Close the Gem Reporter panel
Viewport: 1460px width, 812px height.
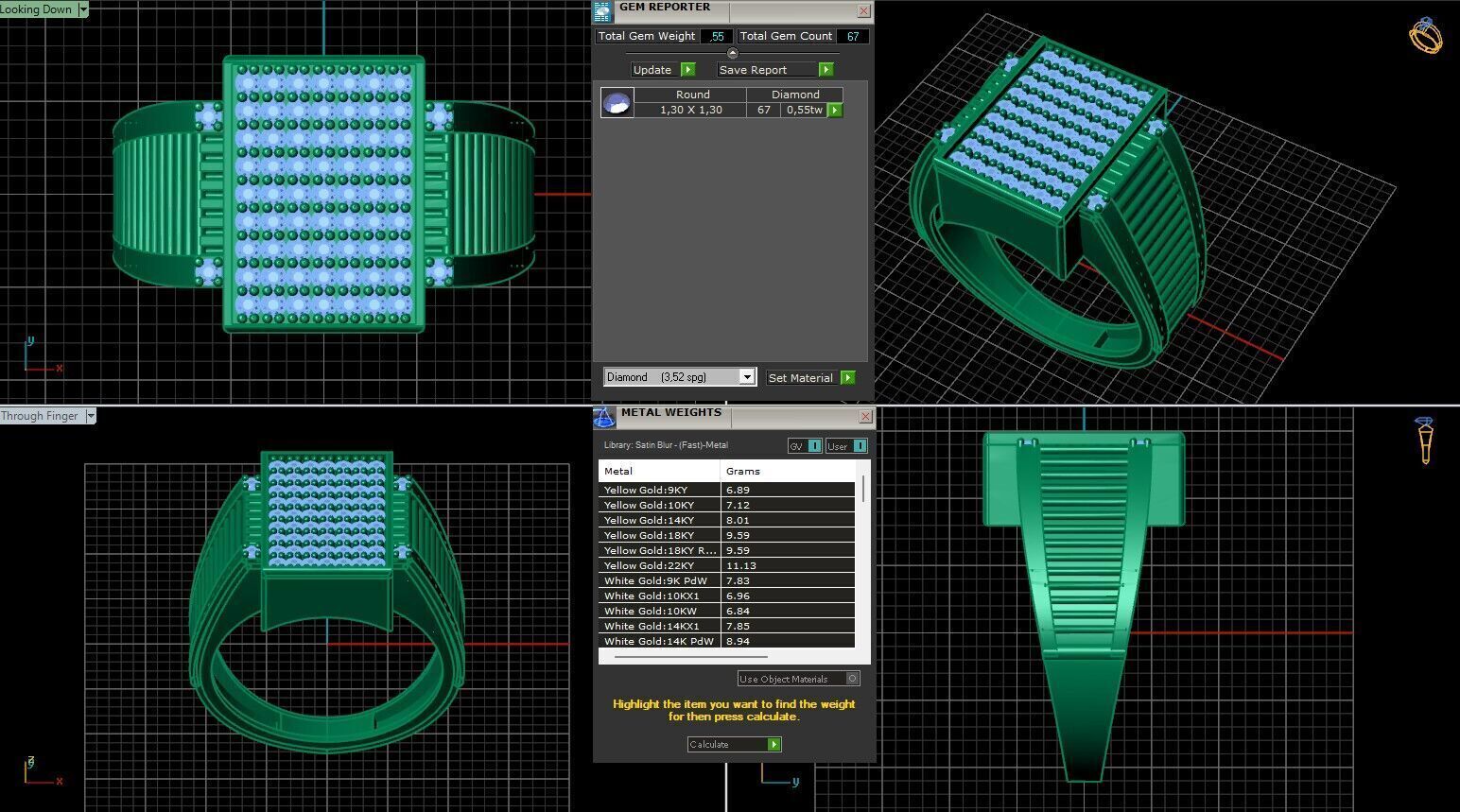(863, 11)
